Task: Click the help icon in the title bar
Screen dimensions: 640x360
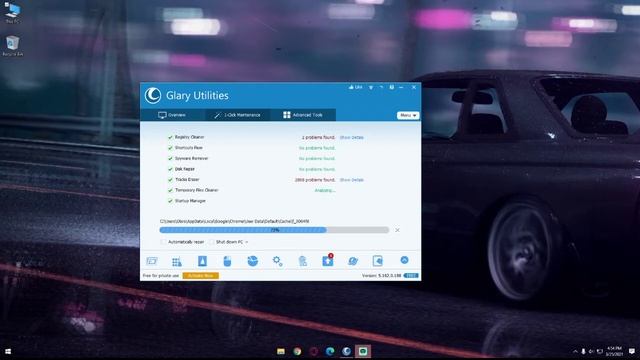Action: coord(391,87)
